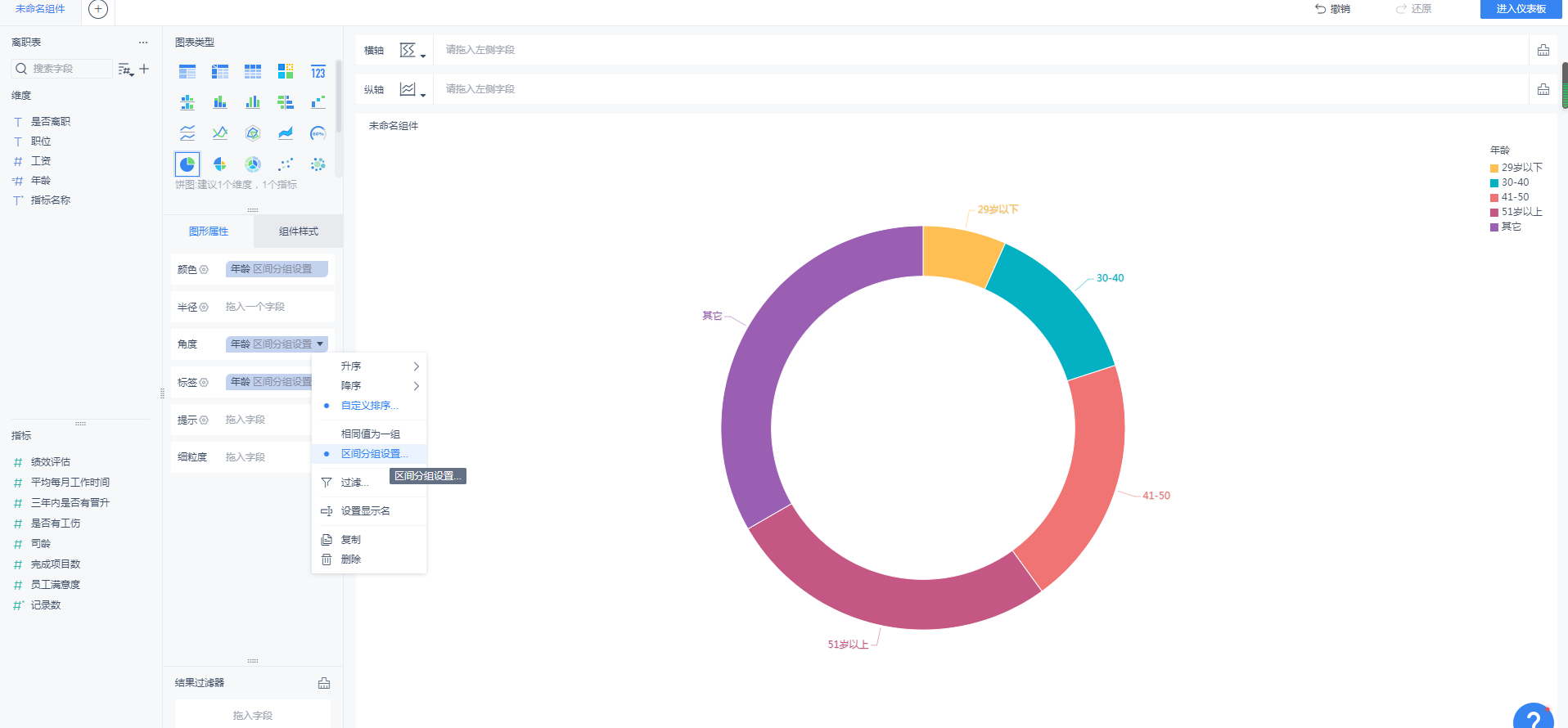Select the cross table chart type
1568x728 pixels.
click(220, 72)
